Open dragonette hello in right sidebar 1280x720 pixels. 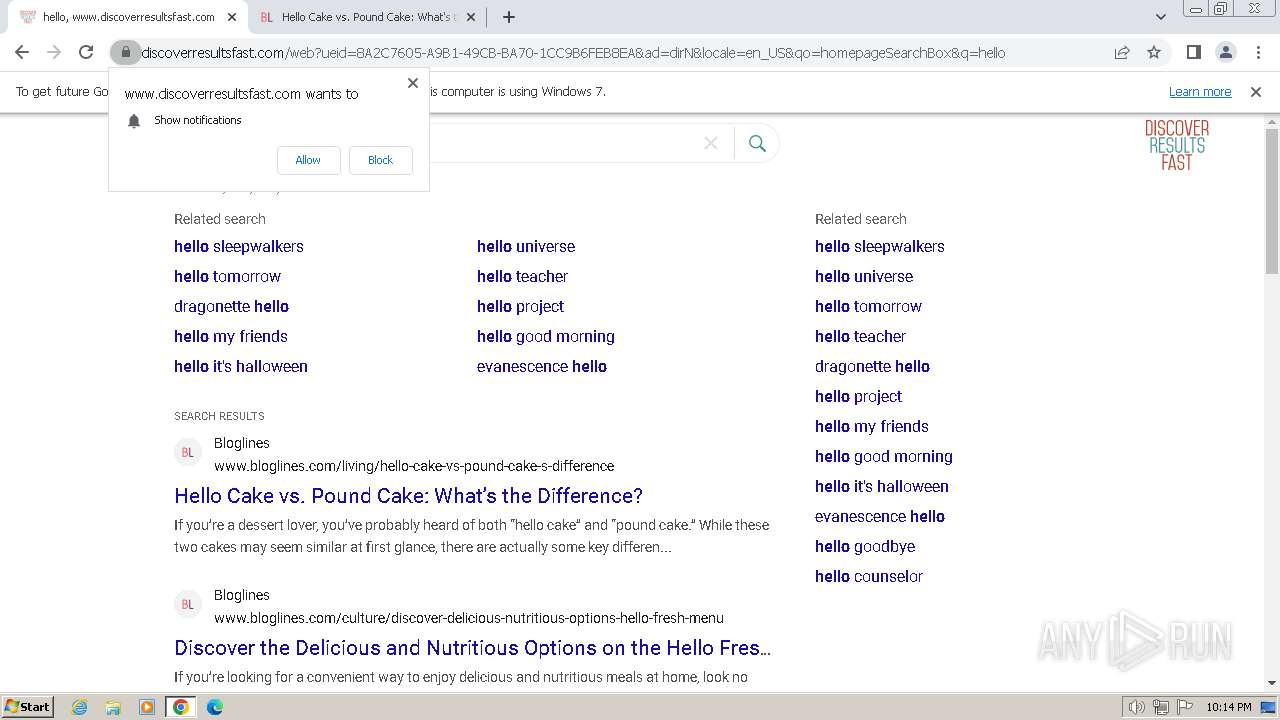pos(872,366)
